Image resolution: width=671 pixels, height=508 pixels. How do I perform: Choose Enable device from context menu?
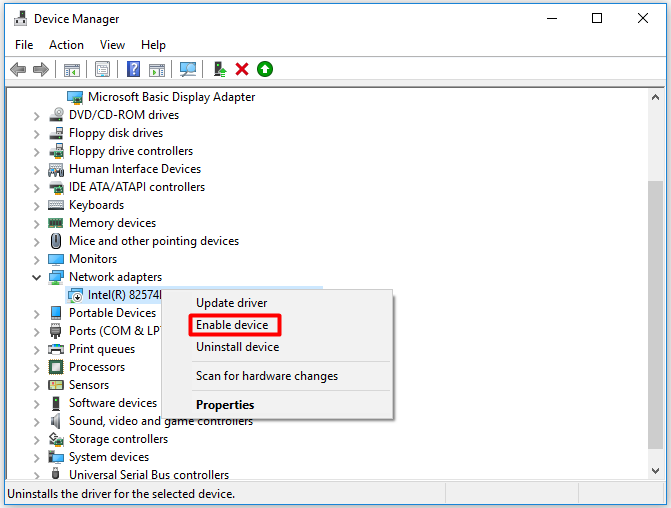pyautogui.click(x=232, y=325)
